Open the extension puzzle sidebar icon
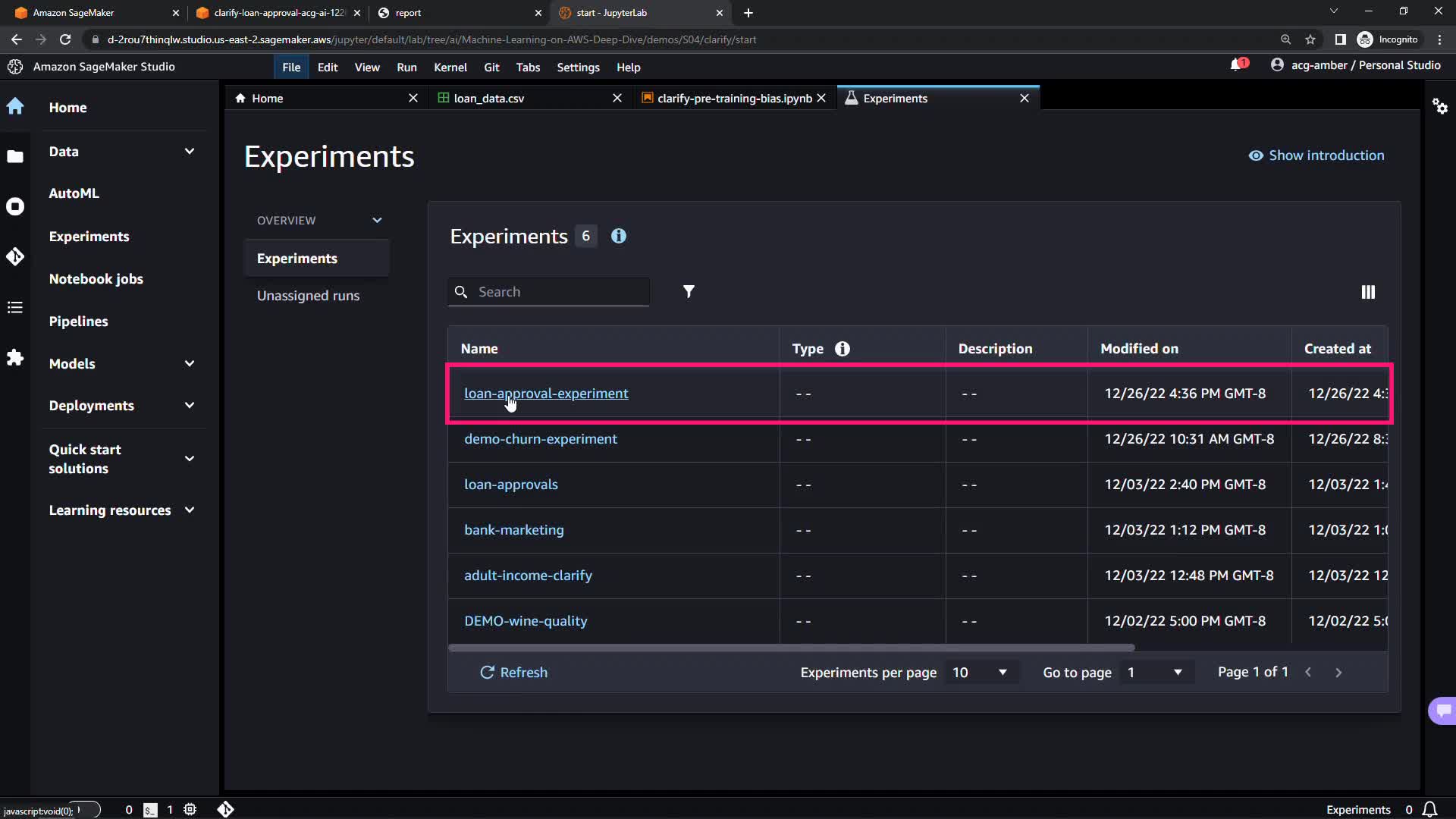1456x819 pixels. (x=15, y=357)
